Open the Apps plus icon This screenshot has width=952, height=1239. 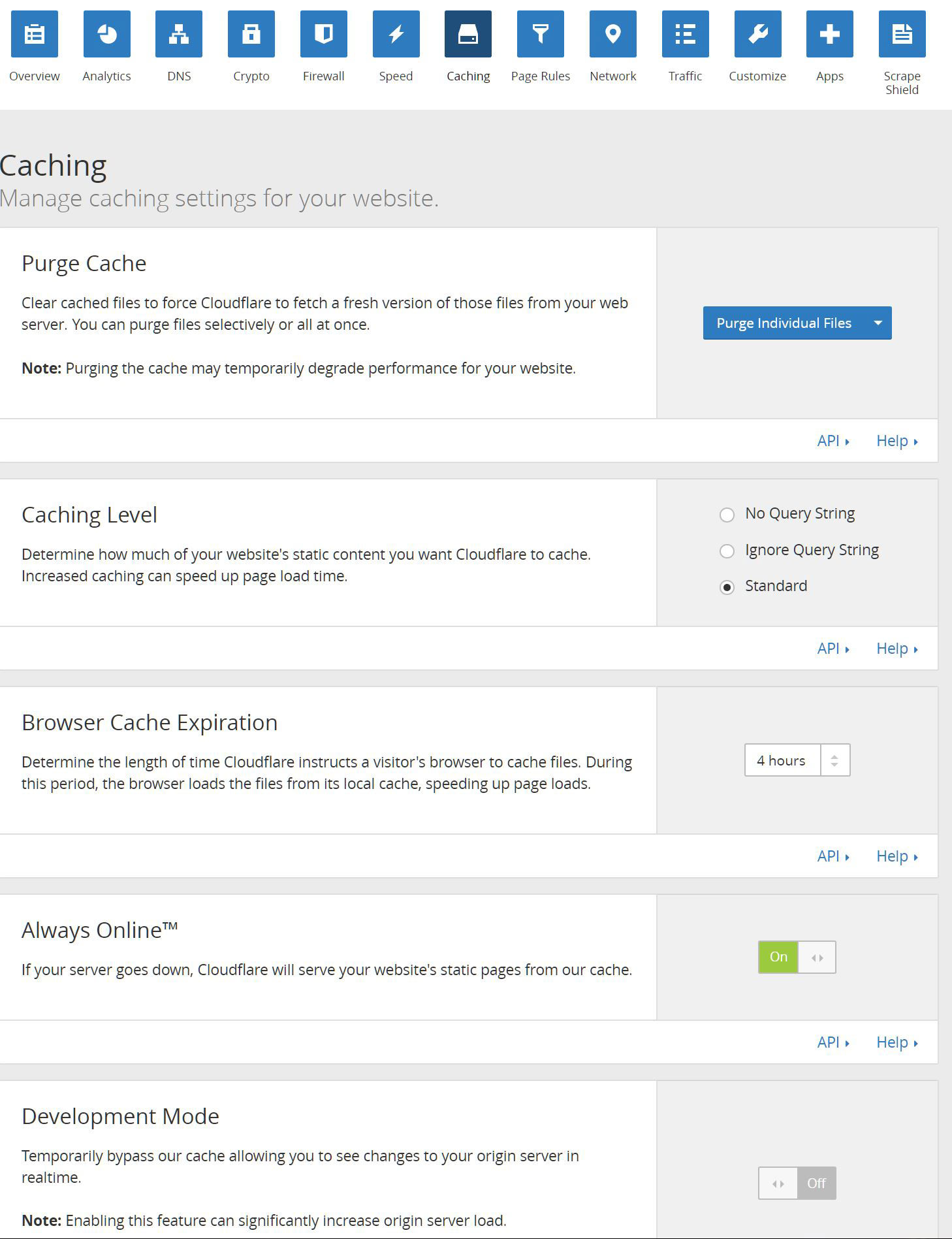point(830,34)
